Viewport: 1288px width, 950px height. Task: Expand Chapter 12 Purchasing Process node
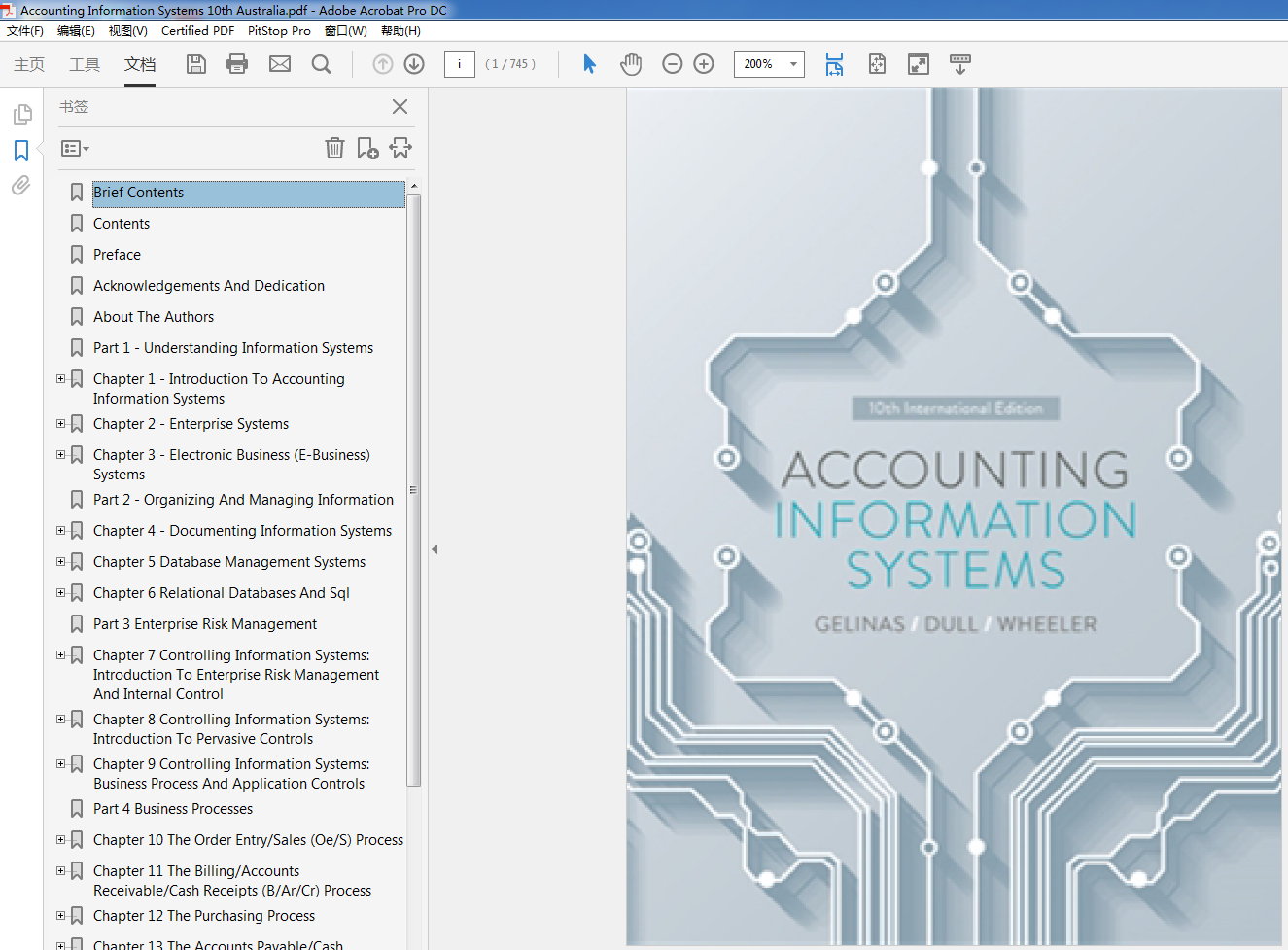[x=61, y=916]
